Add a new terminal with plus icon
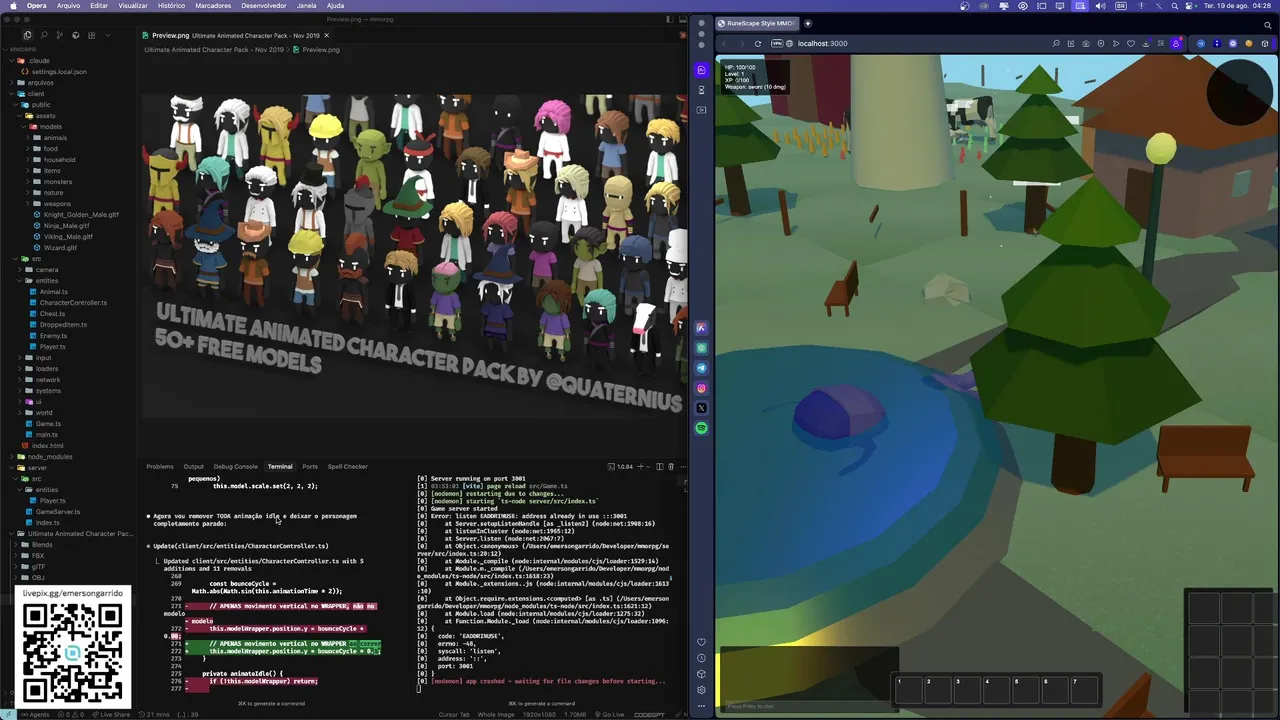The height and width of the screenshot is (720, 1280). tap(641, 467)
